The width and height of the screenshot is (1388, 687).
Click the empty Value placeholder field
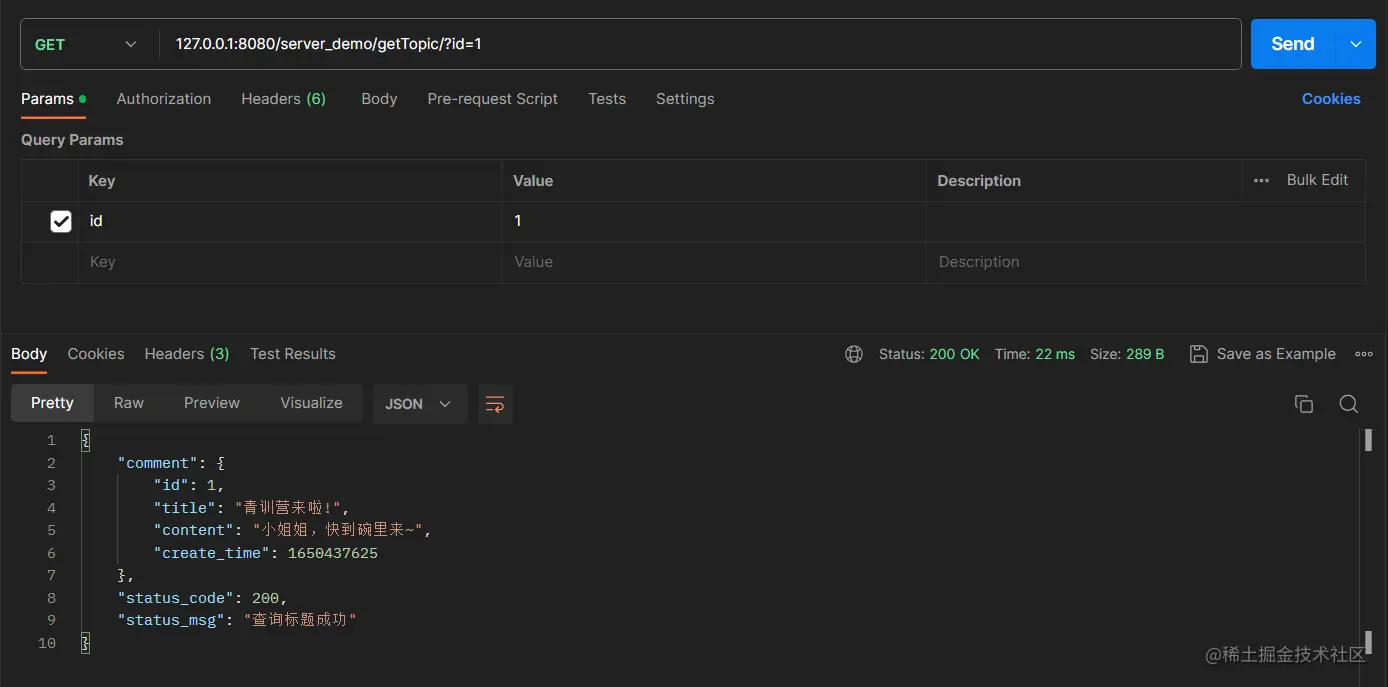(x=714, y=262)
